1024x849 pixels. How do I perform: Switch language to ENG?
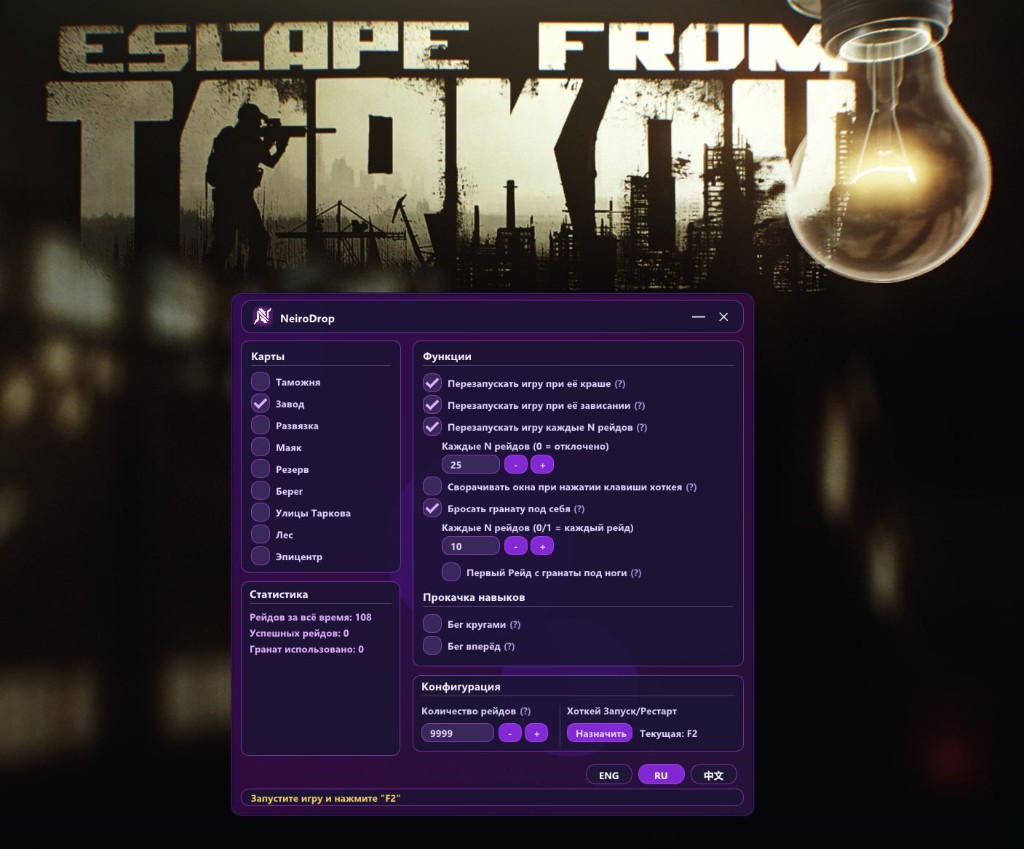pos(609,775)
